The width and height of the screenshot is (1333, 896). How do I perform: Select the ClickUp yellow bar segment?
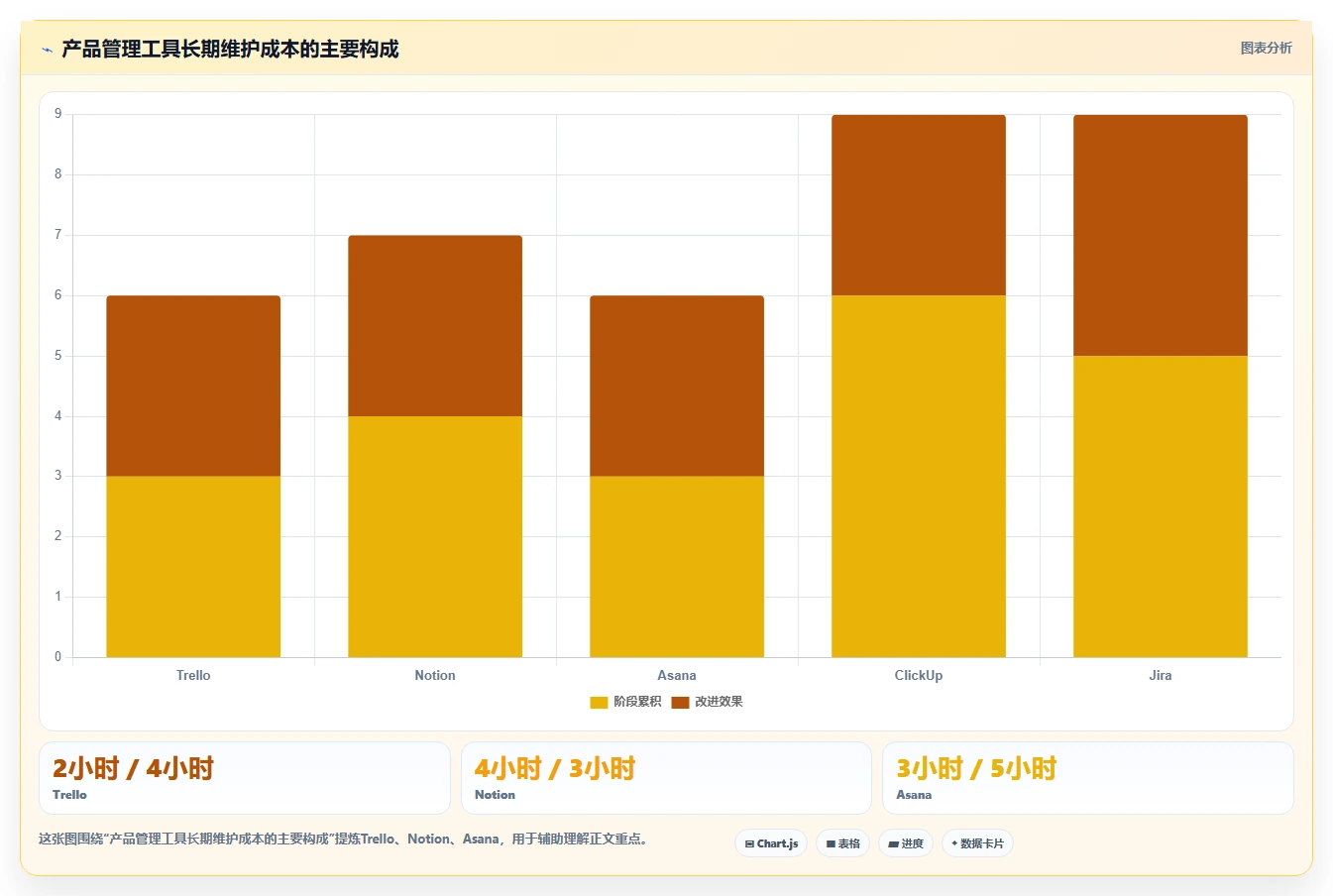pos(919,476)
